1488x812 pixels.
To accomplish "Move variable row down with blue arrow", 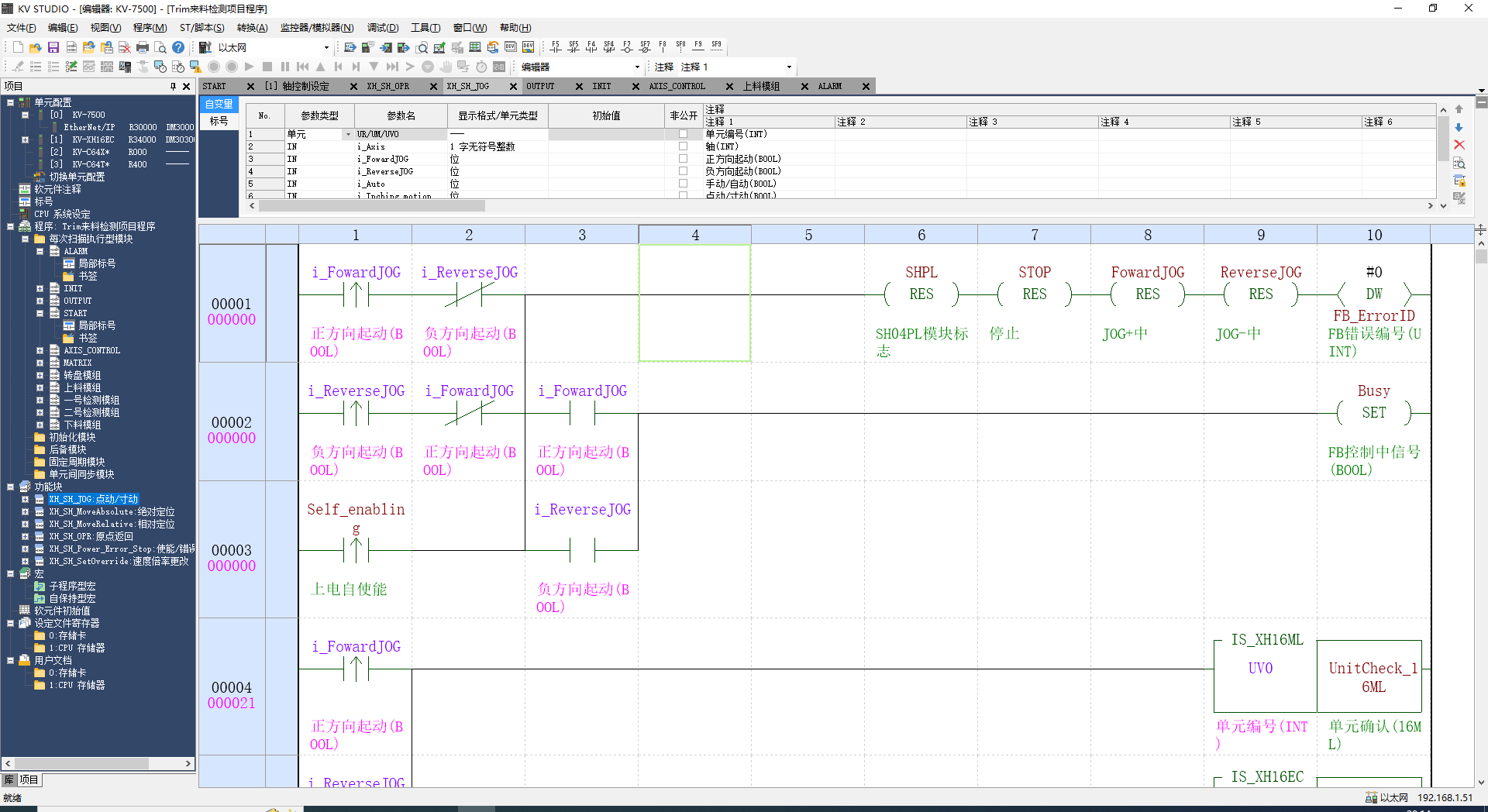I will coord(1459,127).
